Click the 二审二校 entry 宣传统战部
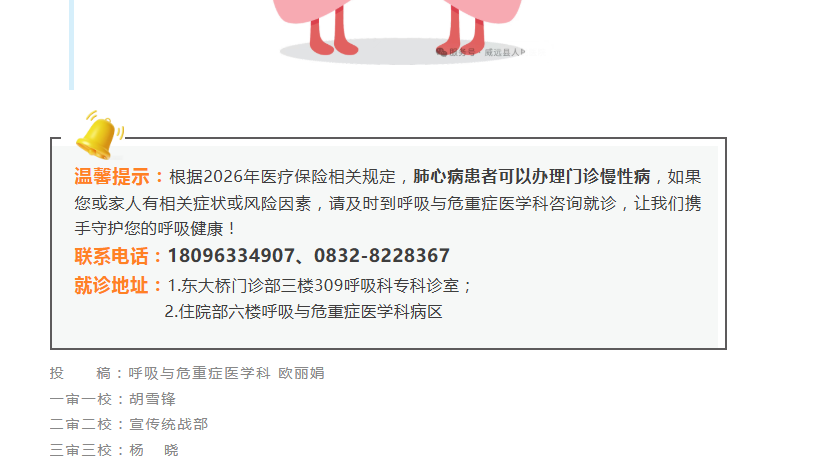Viewport: 823px width, 470px height. click(168, 424)
